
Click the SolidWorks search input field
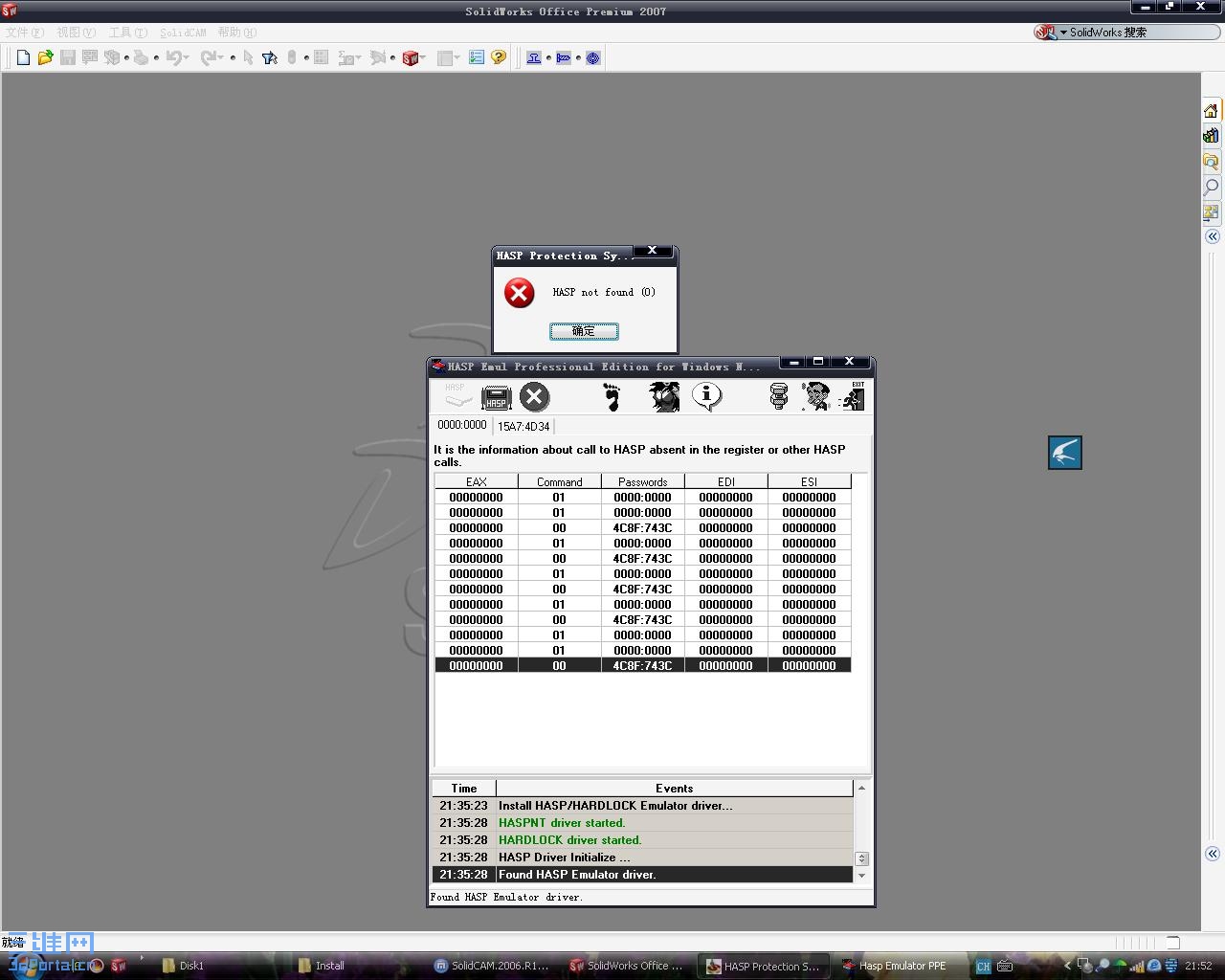point(1143,33)
